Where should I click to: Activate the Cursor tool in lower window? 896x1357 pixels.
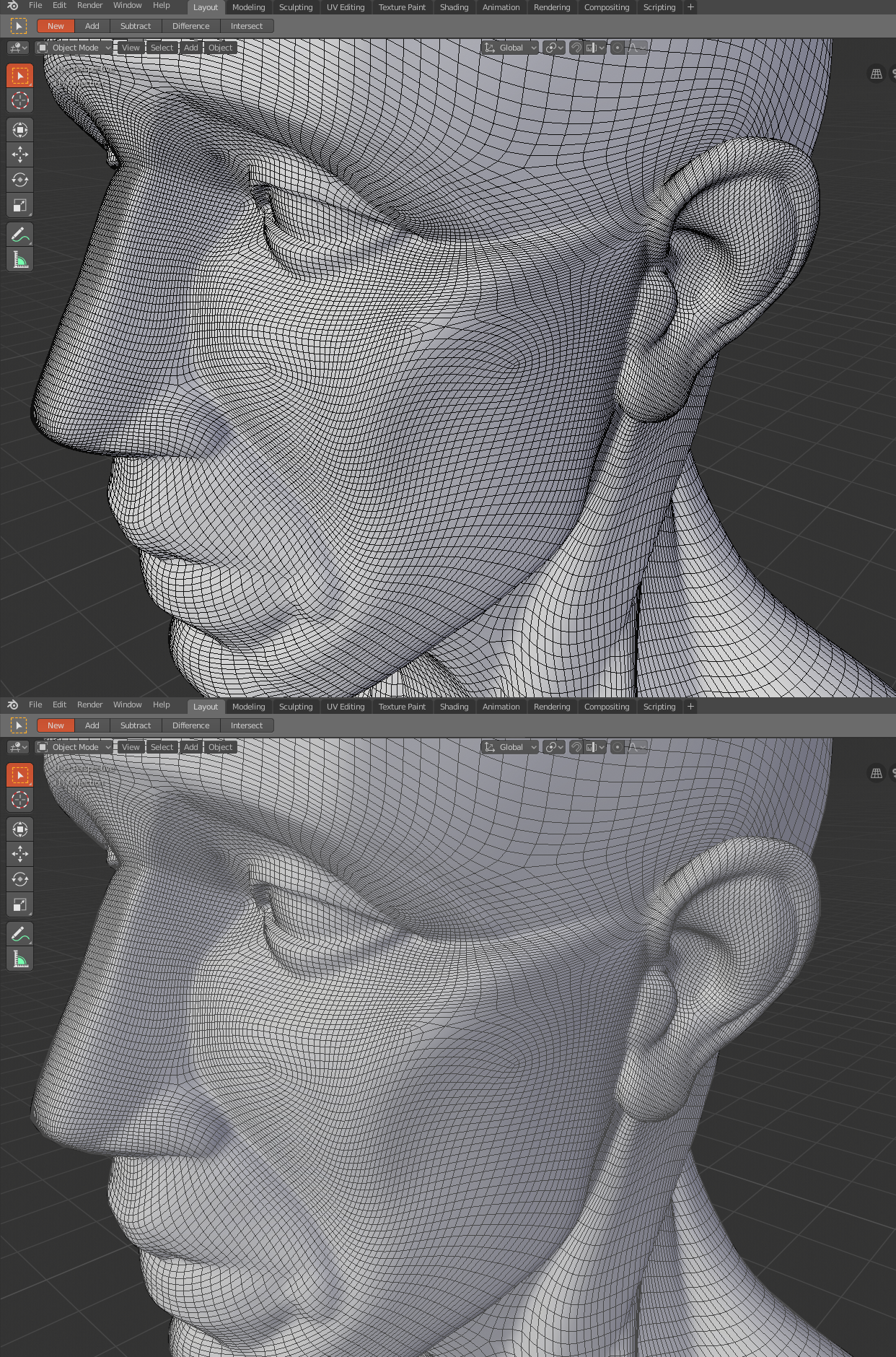coord(20,800)
